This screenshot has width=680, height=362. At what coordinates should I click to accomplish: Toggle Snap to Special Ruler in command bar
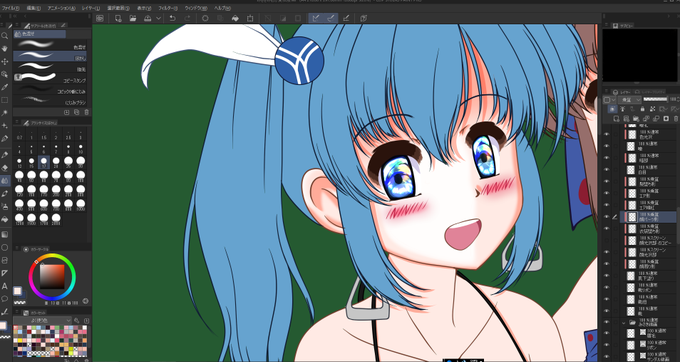point(330,18)
